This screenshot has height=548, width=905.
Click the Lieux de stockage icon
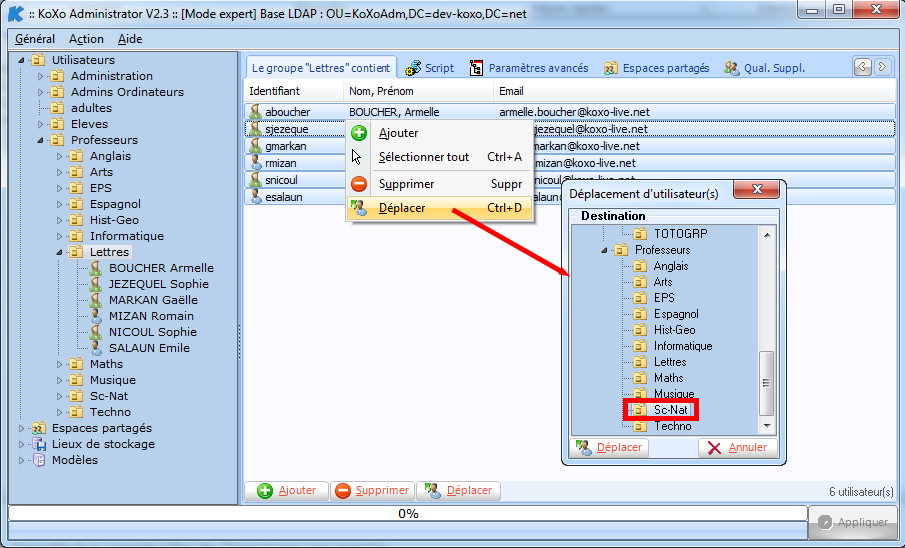click(x=38, y=445)
